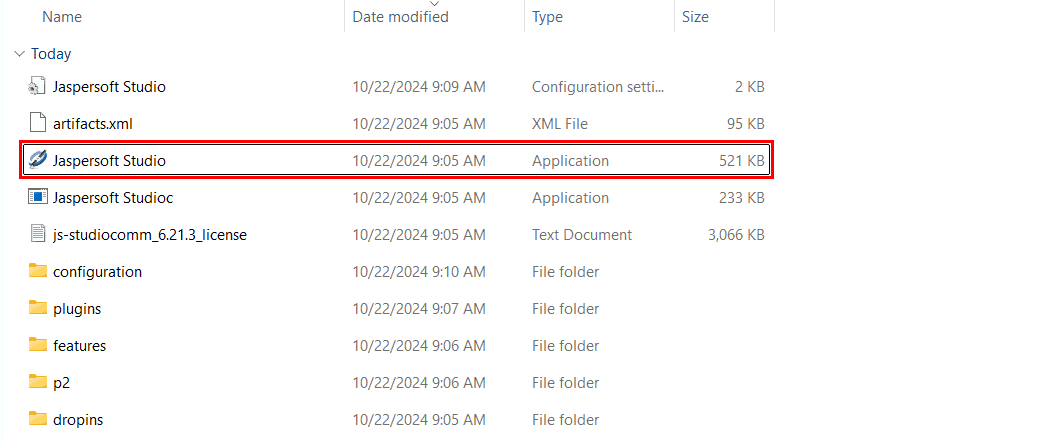Image resolution: width=1053 pixels, height=443 pixels.
Task: Select the Today group label
Action: coord(51,54)
